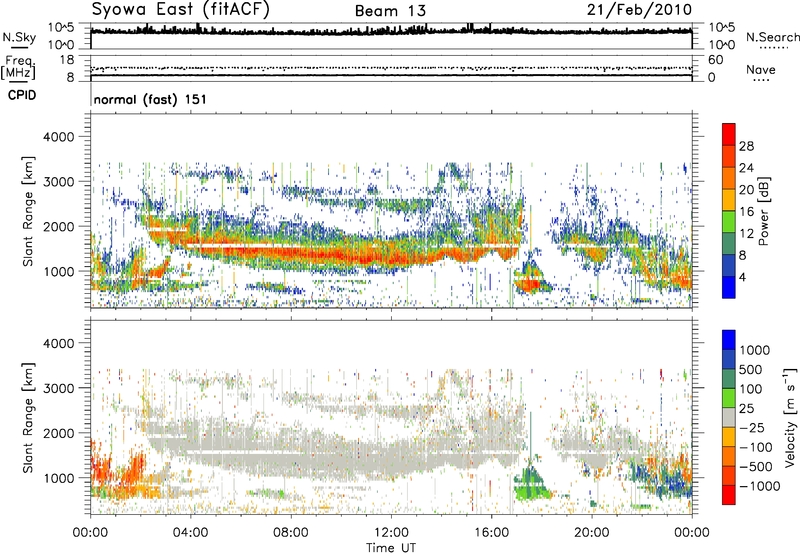This screenshot has width=800, height=554.
Task: Click the '-500' value on Velocity colorbar
Action: 756,467
